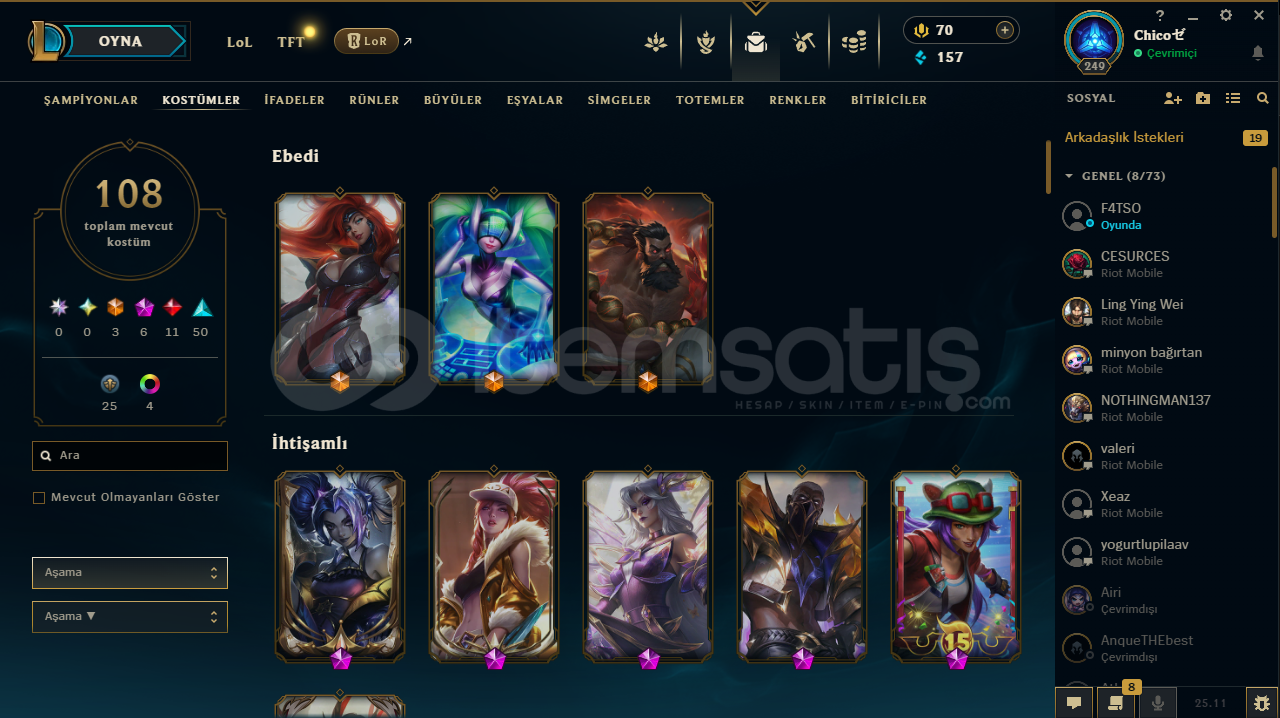Click the friends list search icon
This screenshot has height=718, width=1280.
(1263, 99)
